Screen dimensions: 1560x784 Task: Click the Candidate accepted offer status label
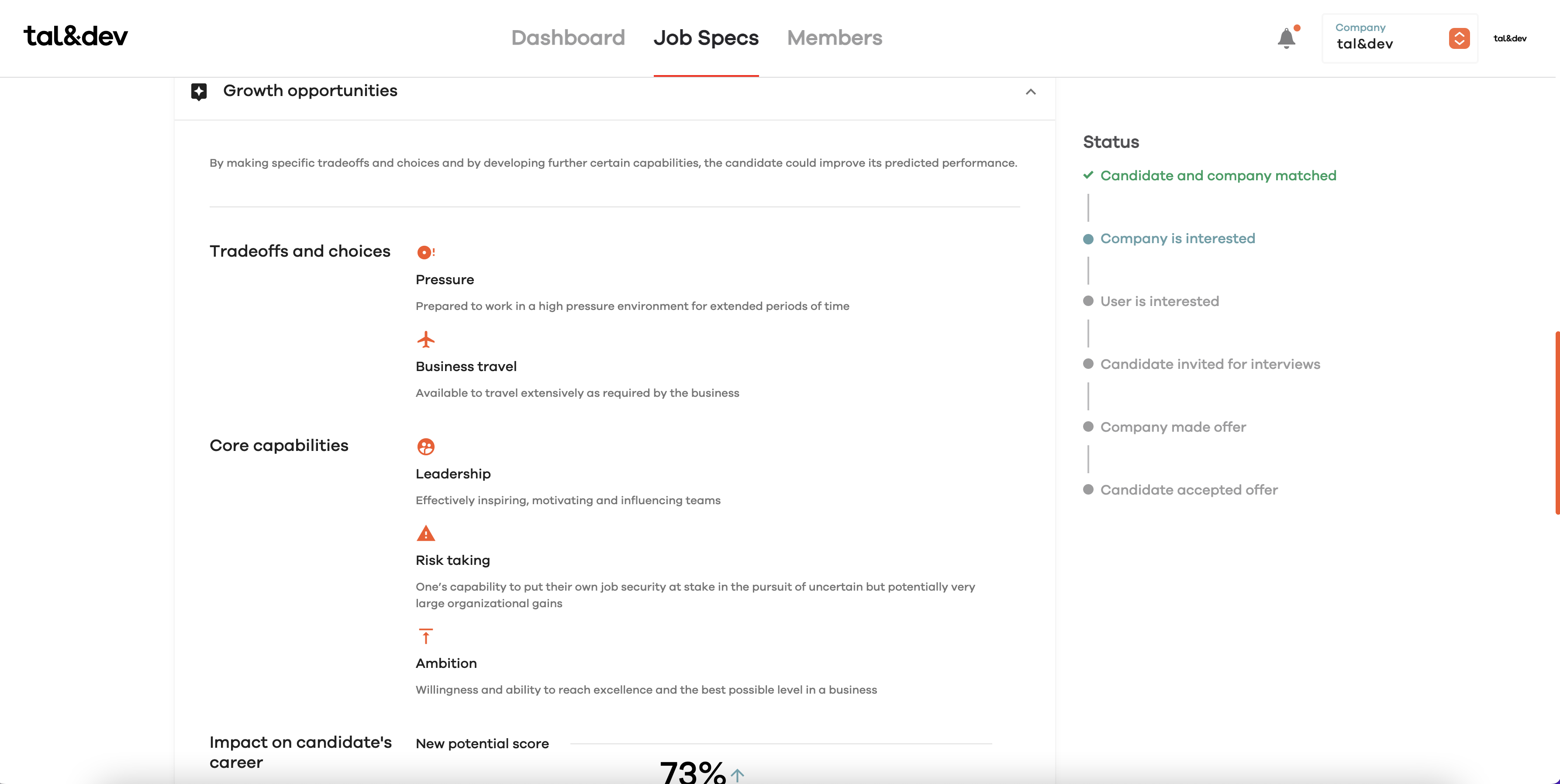1188,489
